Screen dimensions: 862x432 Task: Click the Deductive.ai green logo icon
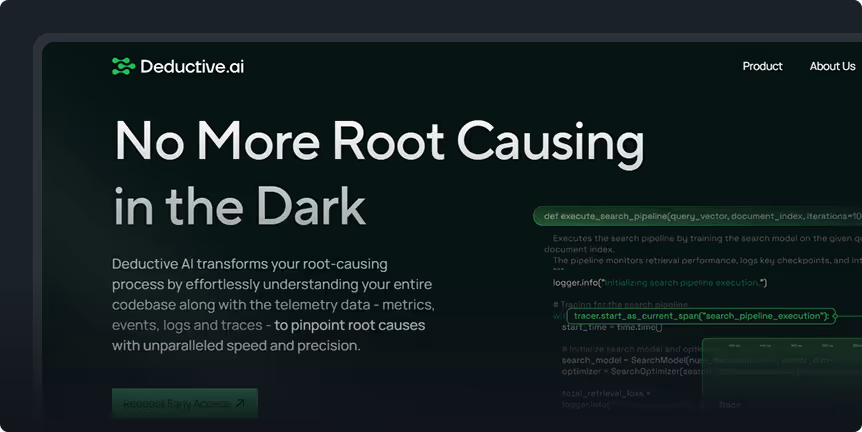(x=123, y=67)
